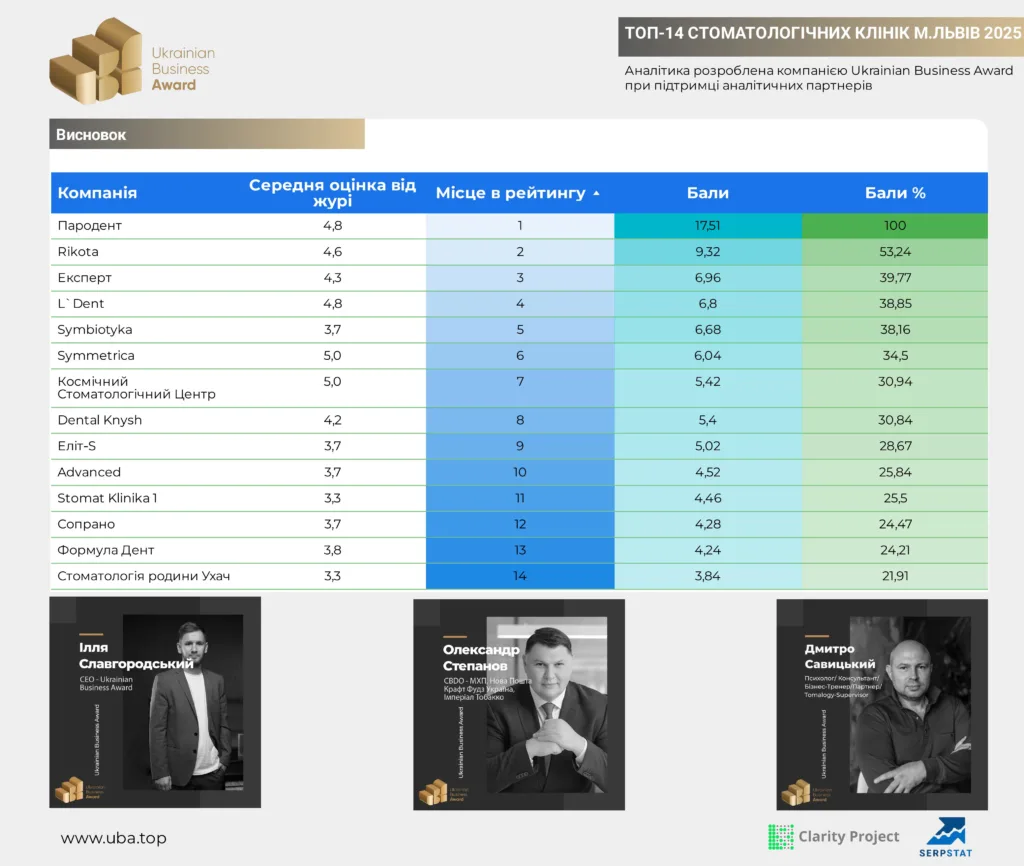Click the gold cubes icon in the Степанов card
Screen dimensions: 1024x866
[433, 792]
